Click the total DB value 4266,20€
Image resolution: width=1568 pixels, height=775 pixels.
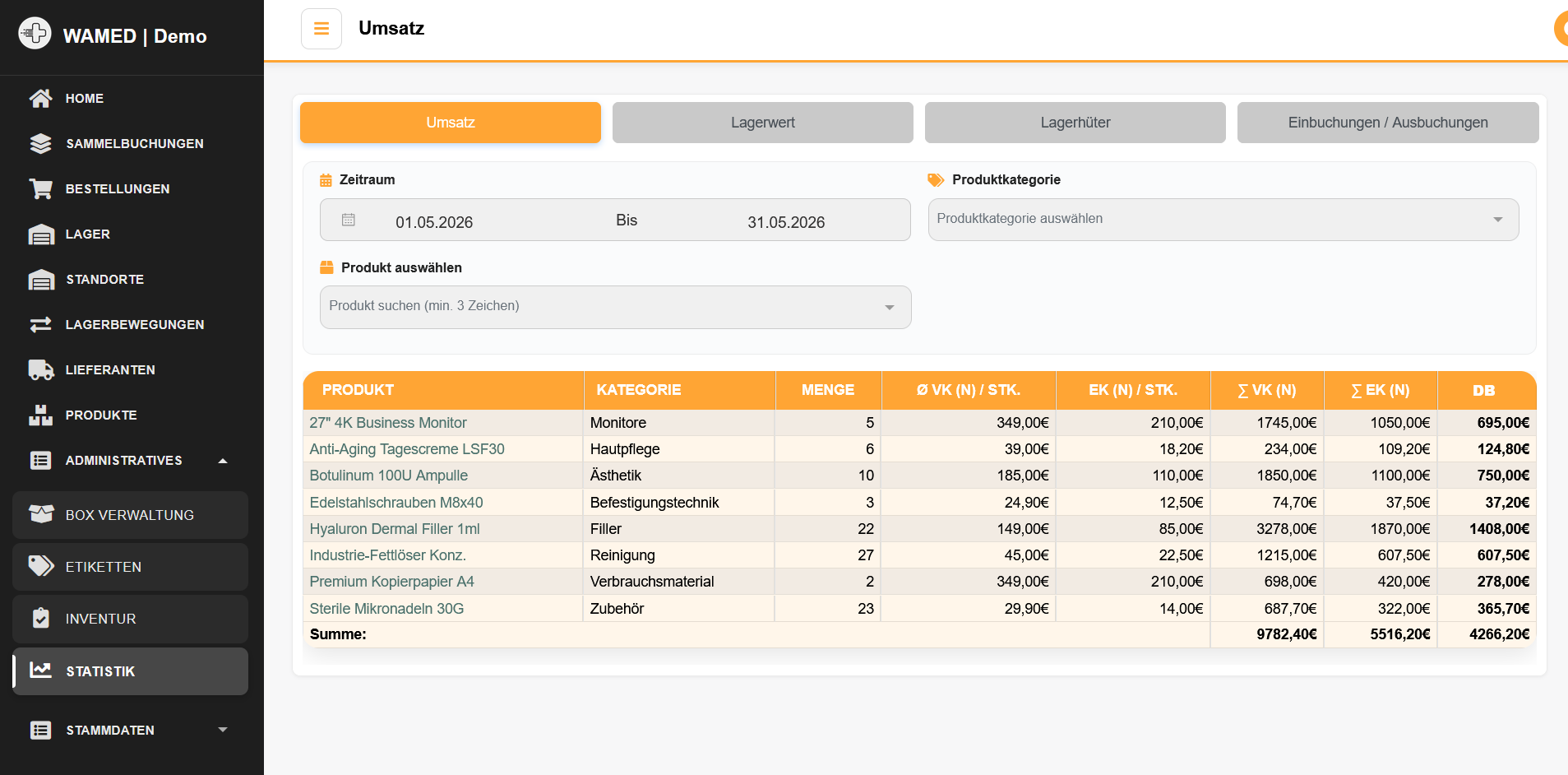coord(1500,634)
